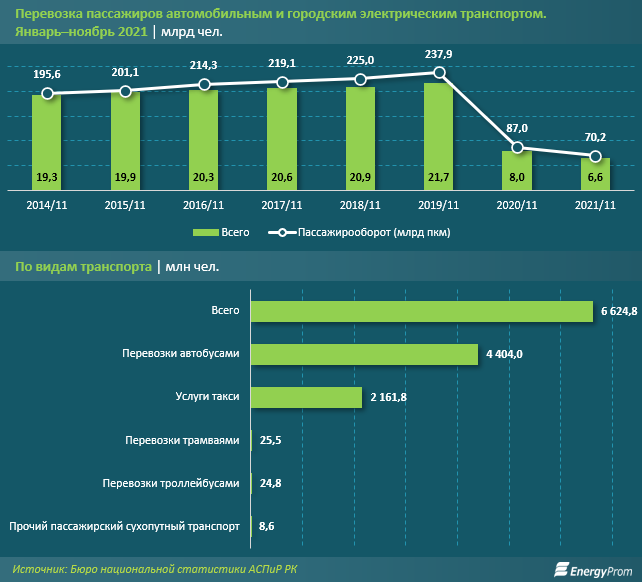Select the Перевозки трамваями label
Screen dimensions: 642x582
(182, 440)
